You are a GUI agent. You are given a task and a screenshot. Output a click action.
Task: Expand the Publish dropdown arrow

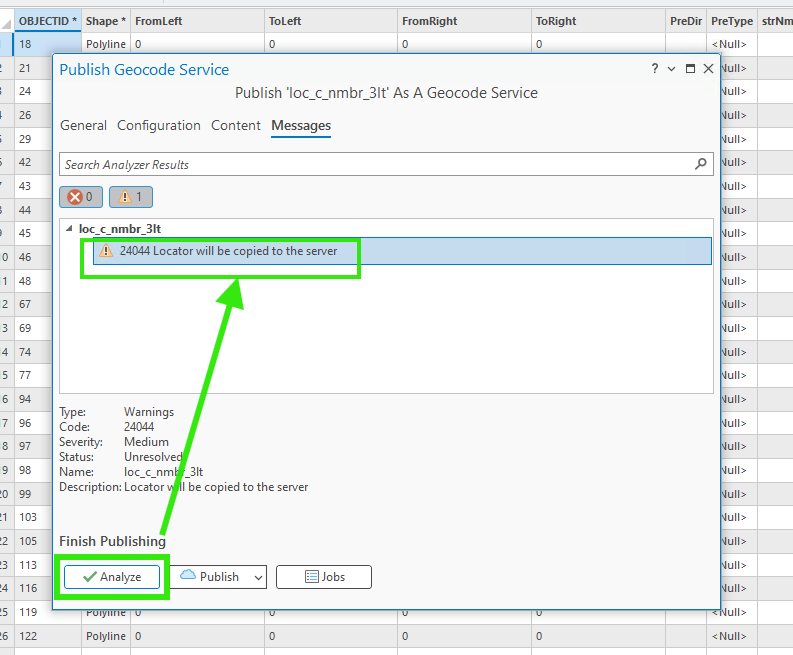click(259, 577)
